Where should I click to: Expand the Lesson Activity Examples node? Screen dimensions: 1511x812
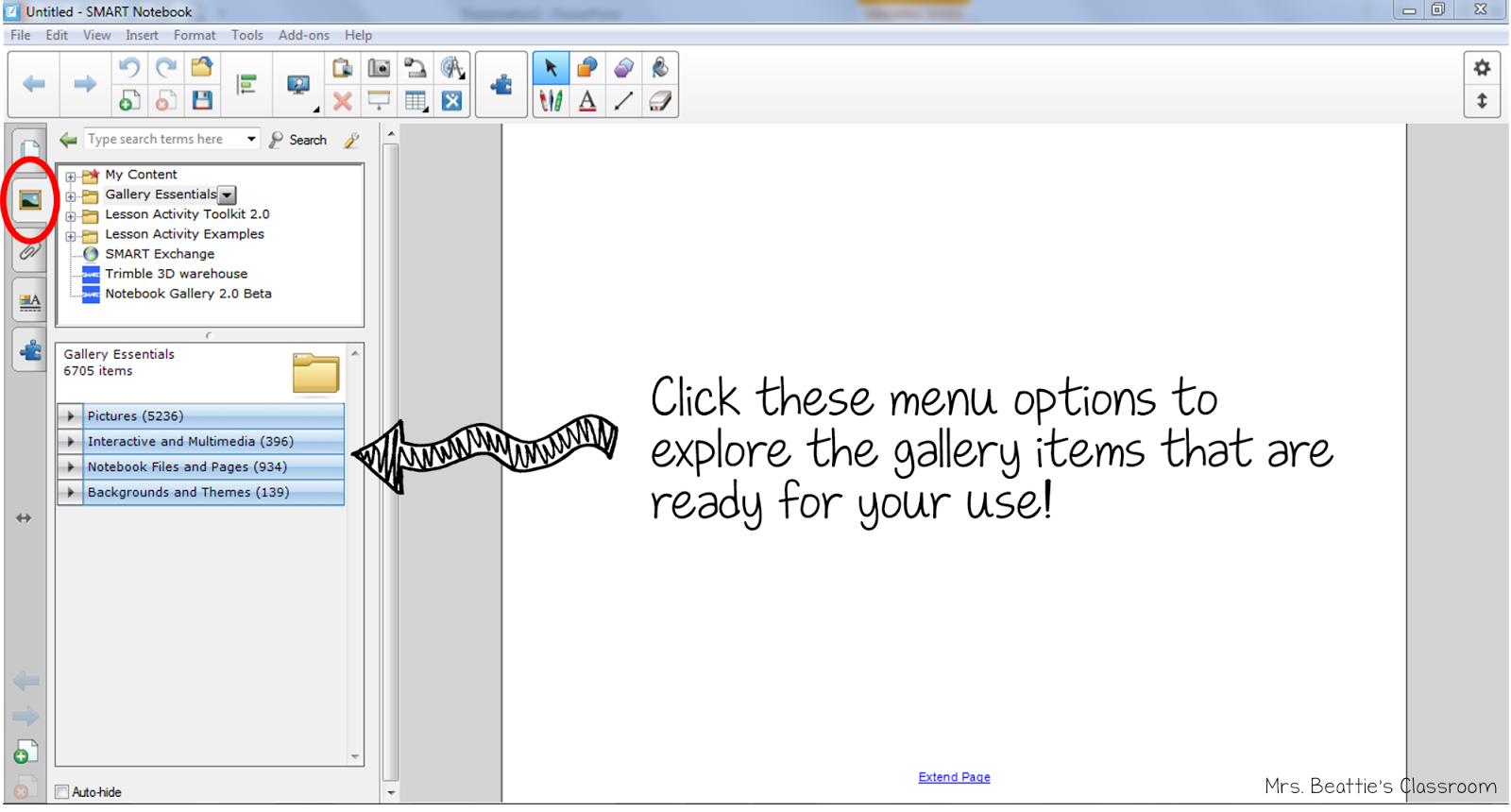[71, 236]
